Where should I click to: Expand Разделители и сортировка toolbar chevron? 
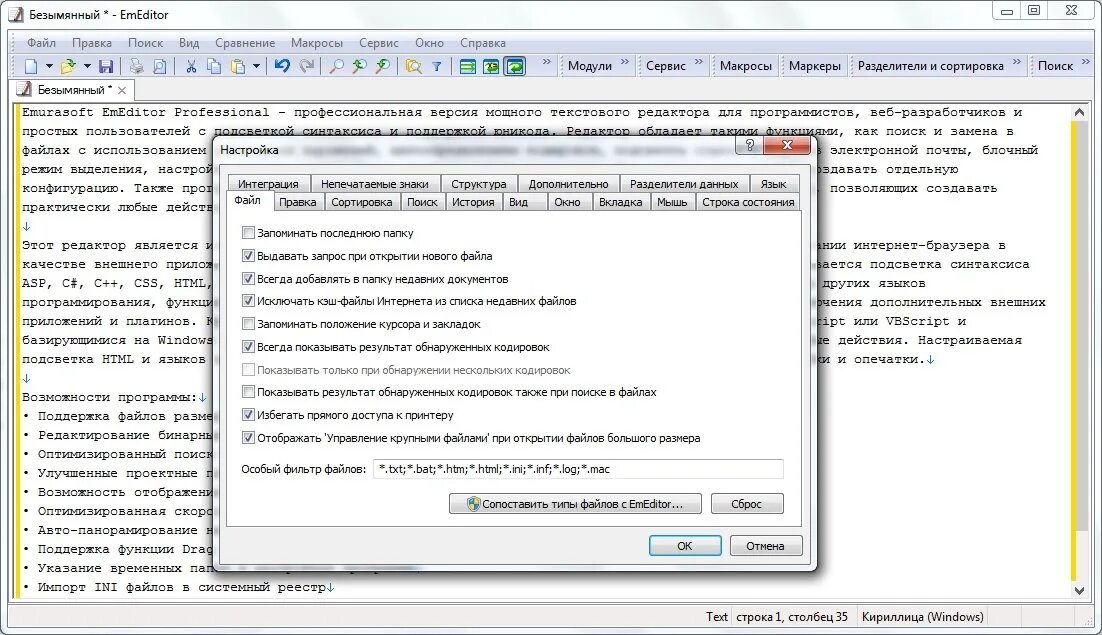1016,62
